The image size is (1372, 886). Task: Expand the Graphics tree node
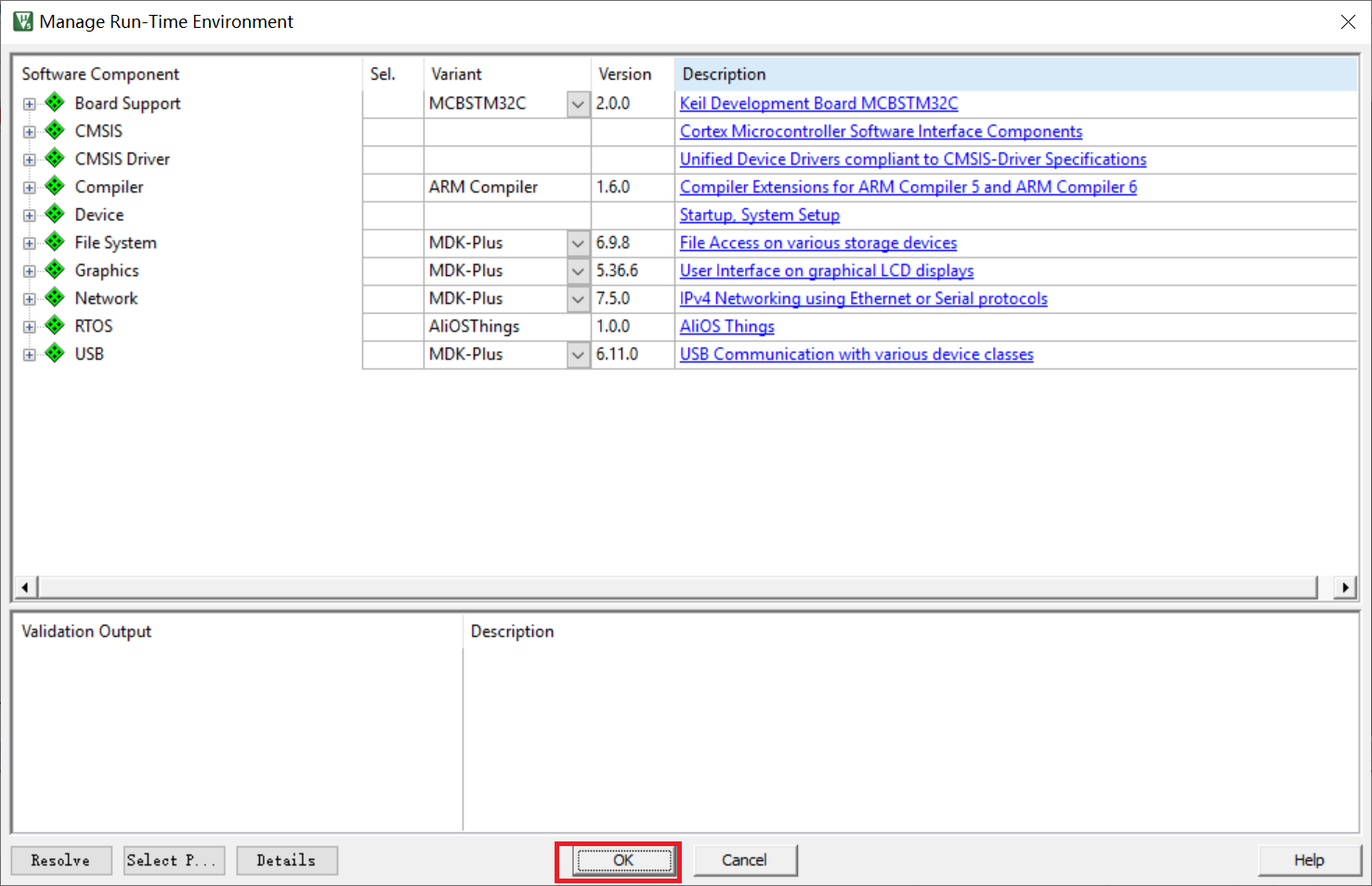click(x=30, y=271)
